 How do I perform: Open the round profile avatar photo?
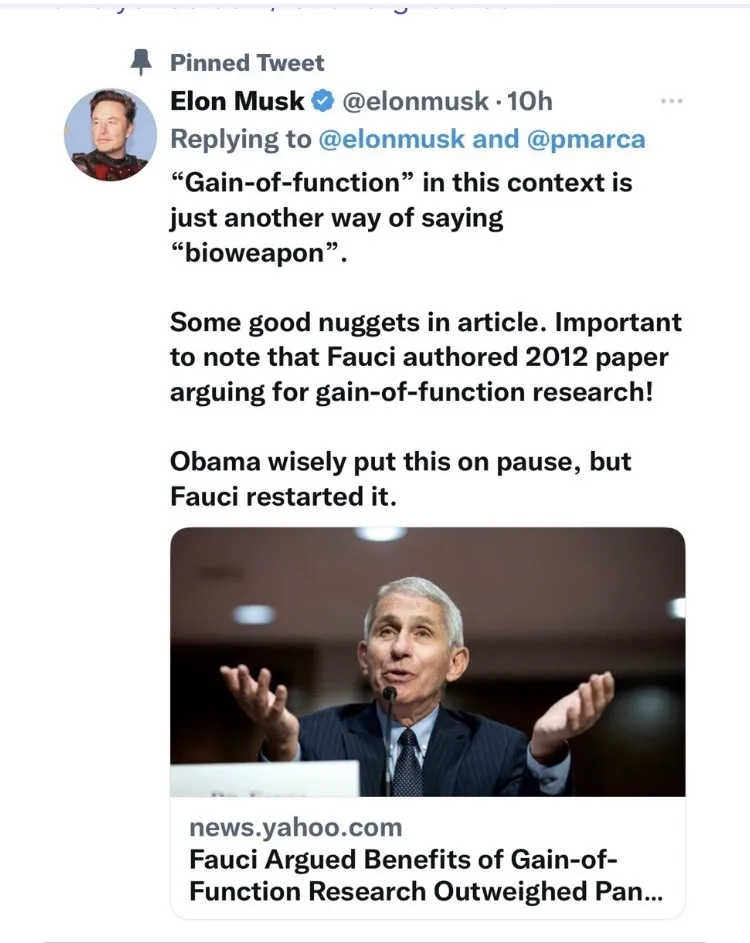tap(111, 135)
